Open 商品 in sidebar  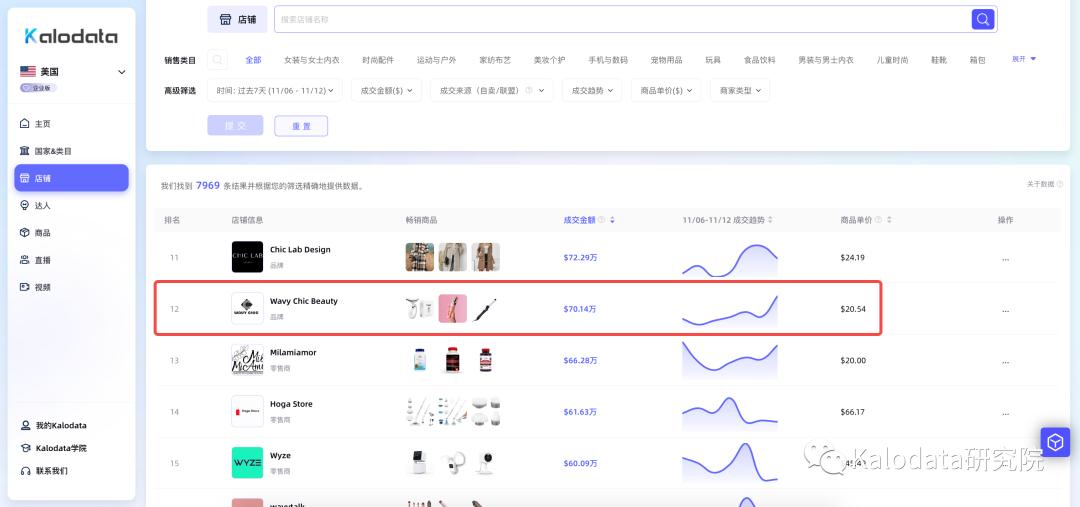click(x=71, y=233)
